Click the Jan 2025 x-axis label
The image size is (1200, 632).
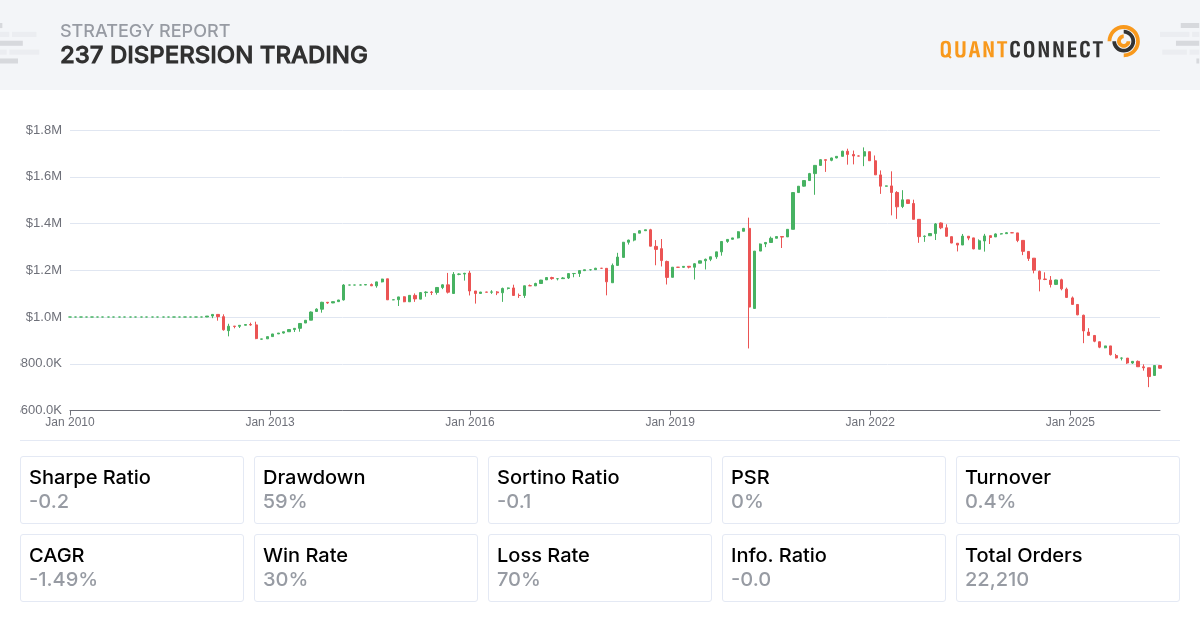coord(1070,422)
